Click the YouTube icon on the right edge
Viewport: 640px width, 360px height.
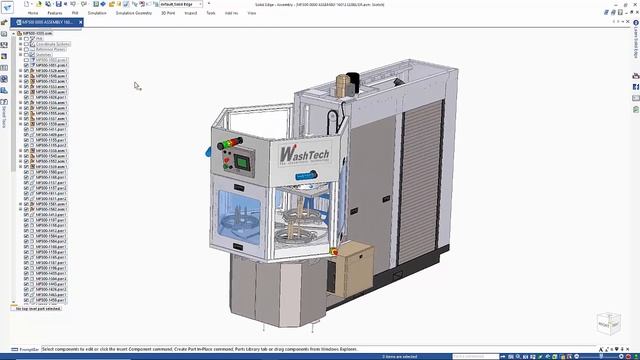[636, 76]
